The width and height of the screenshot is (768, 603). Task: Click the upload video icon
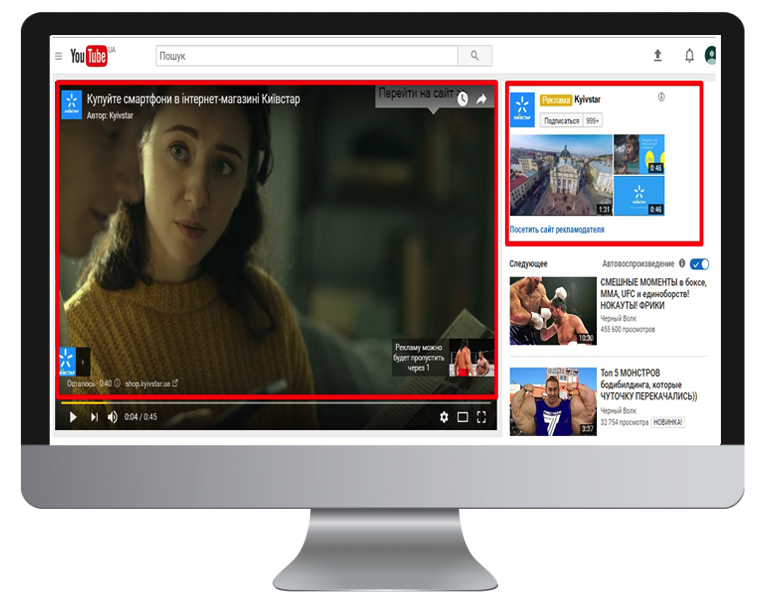pyautogui.click(x=658, y=55)
